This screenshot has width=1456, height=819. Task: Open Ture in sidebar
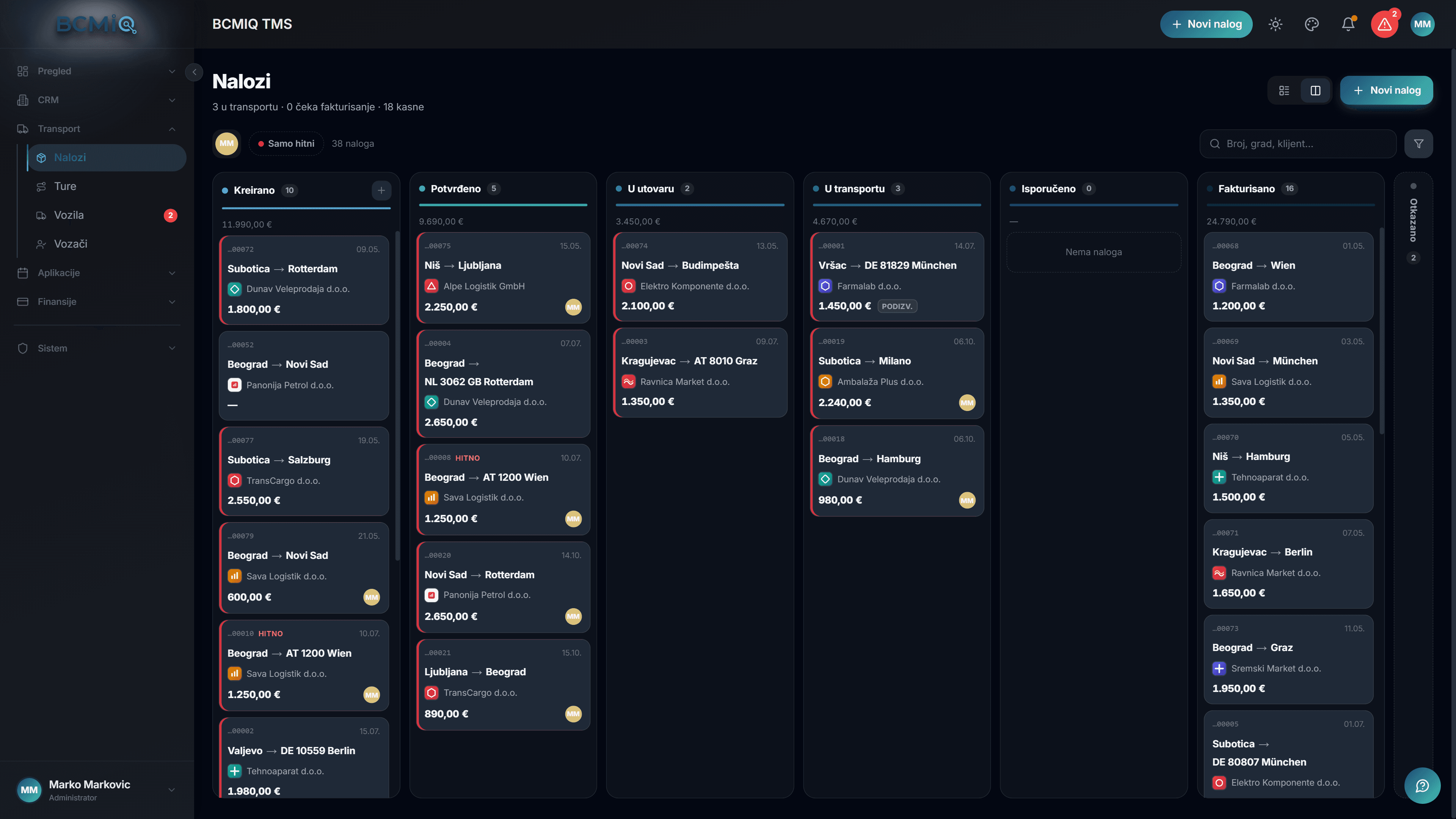(x=106, y=187)
